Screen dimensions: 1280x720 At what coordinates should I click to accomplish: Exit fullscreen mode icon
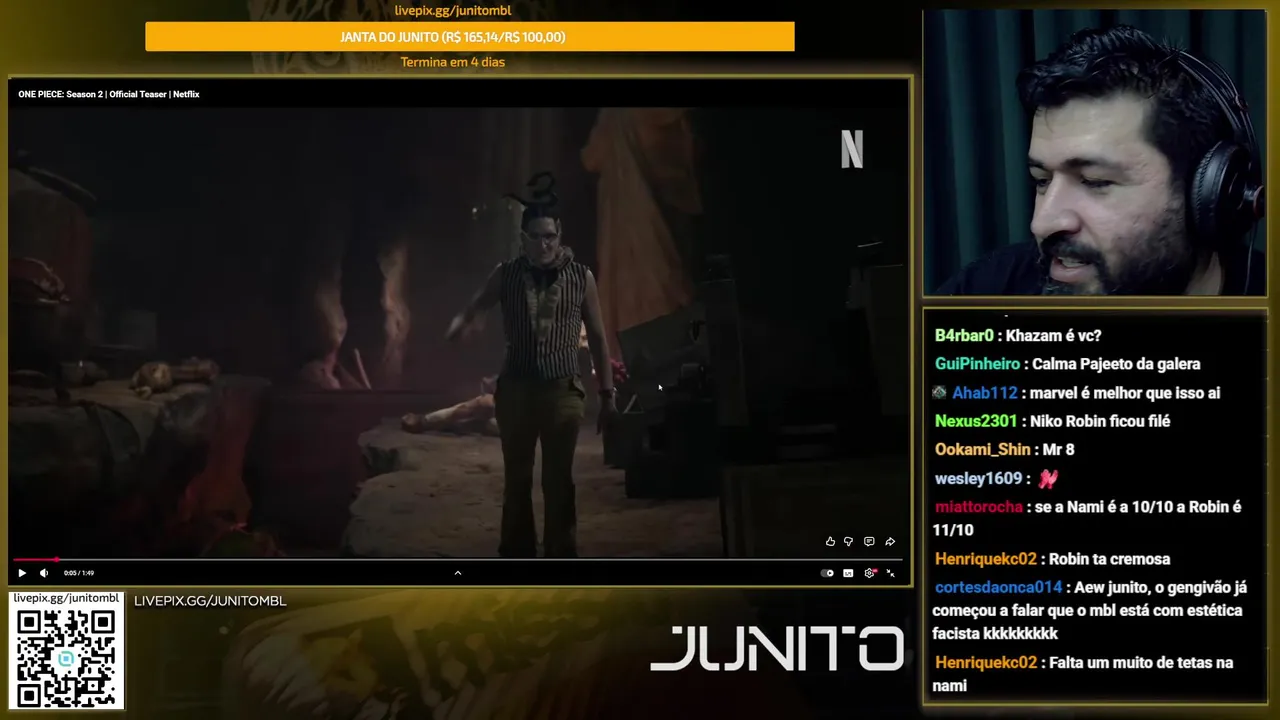(x=890, y=573)
